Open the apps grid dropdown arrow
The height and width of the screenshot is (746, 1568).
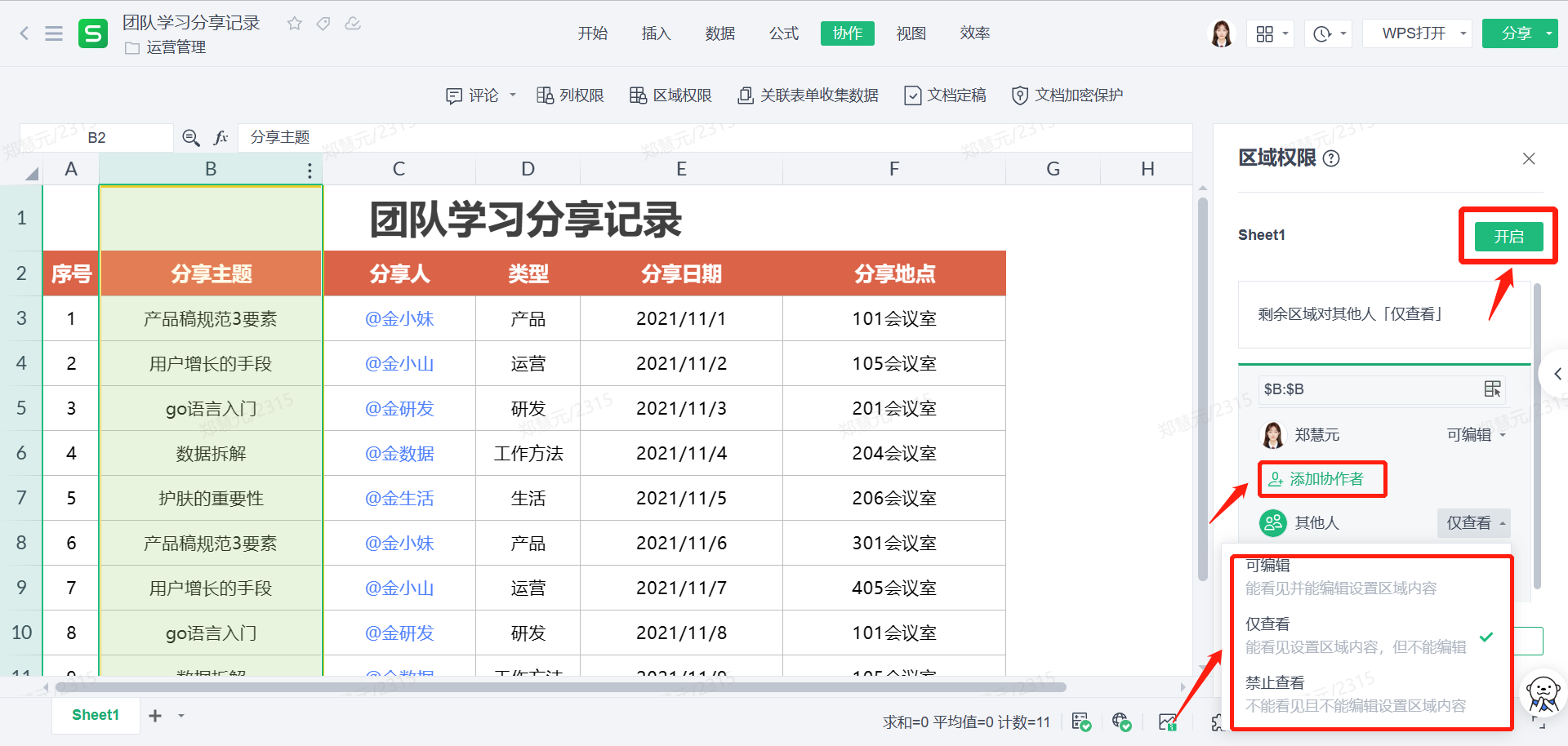[1285, 33]
